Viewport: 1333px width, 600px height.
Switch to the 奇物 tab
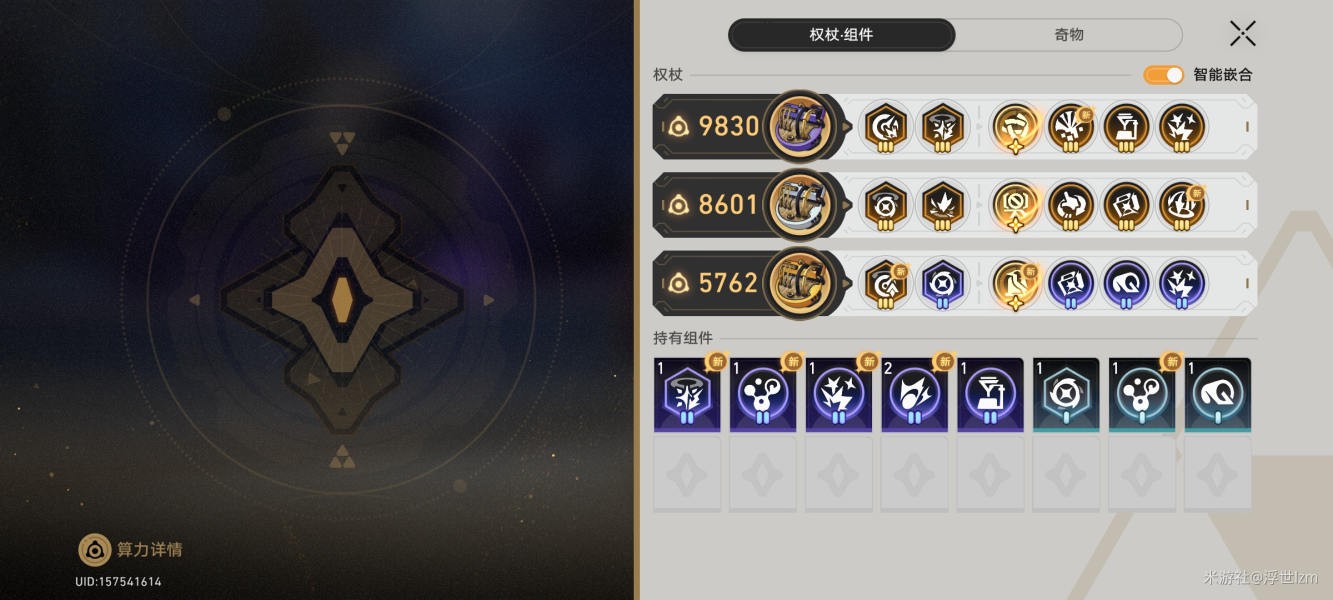click(1069, 35)
